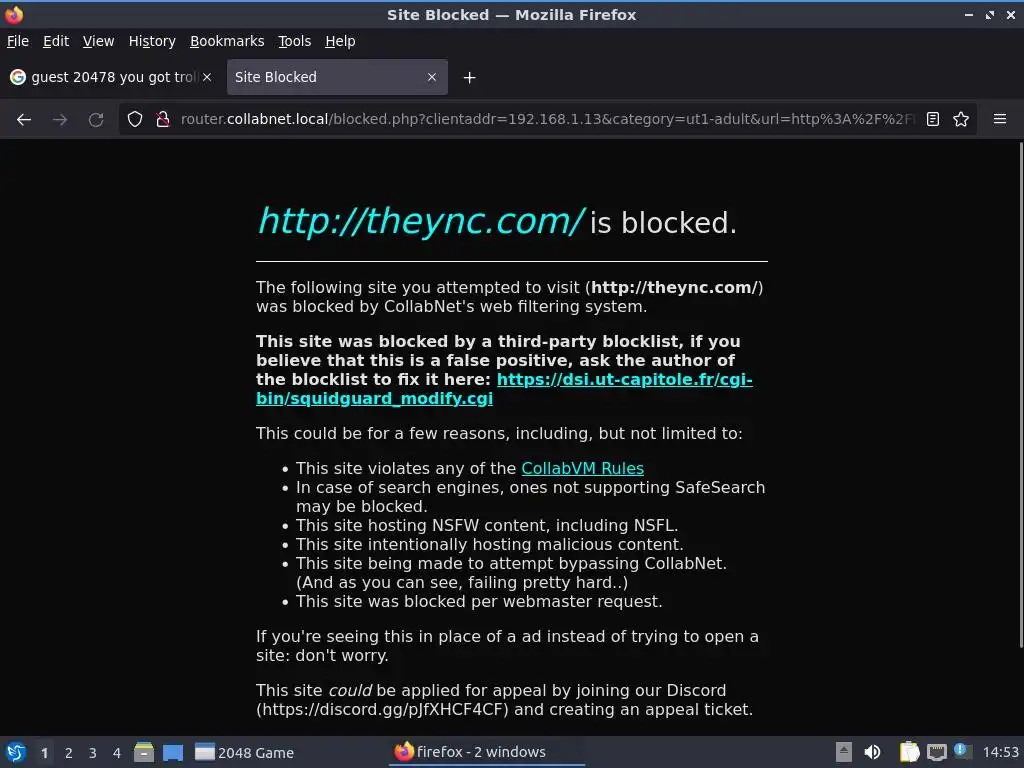This screenshot has height=768, width=1024.
Task: Maximize the Firefox window
Action: (990, 14)
